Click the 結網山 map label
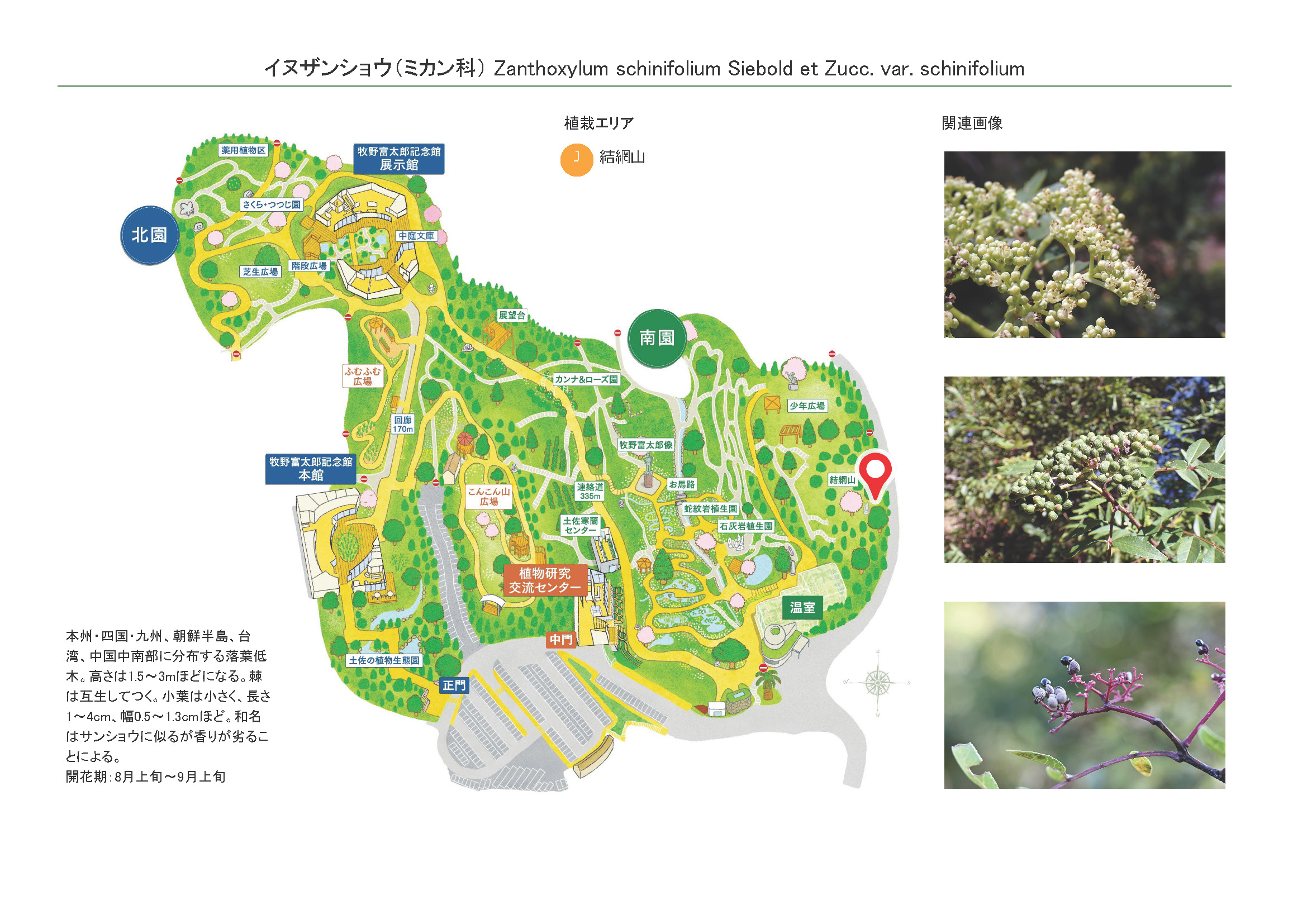Screen dimensions: 1307x924 842,480
